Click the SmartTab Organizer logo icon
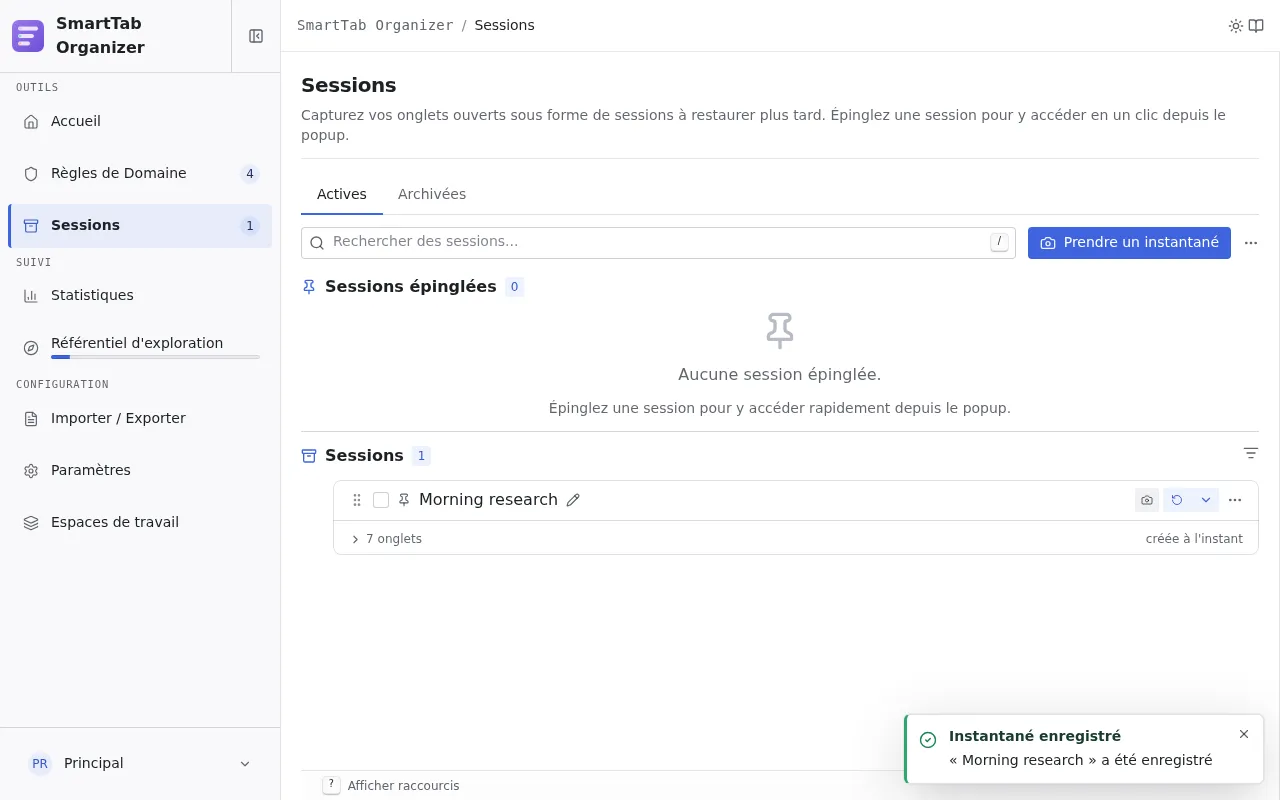 [28, 36]
